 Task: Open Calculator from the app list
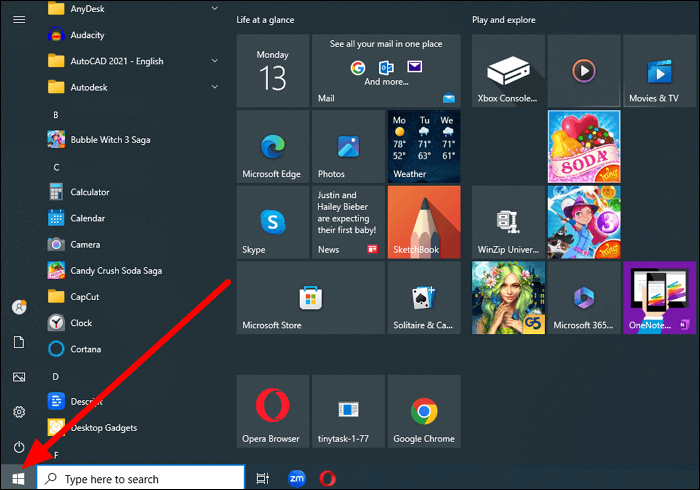pyautogui.click(x=90, y=192)
